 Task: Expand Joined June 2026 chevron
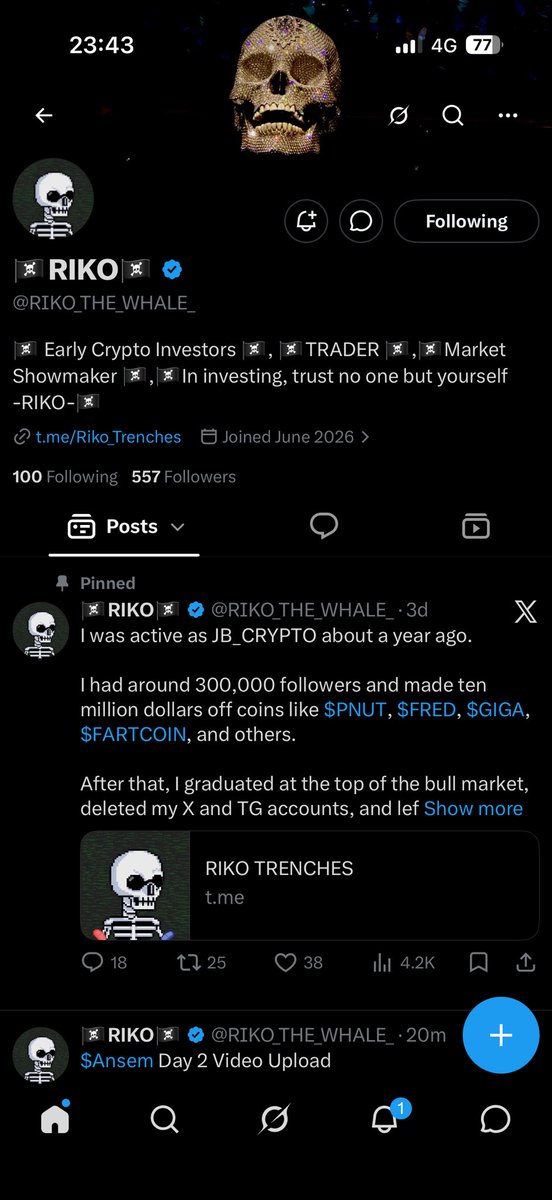[365, 437]
